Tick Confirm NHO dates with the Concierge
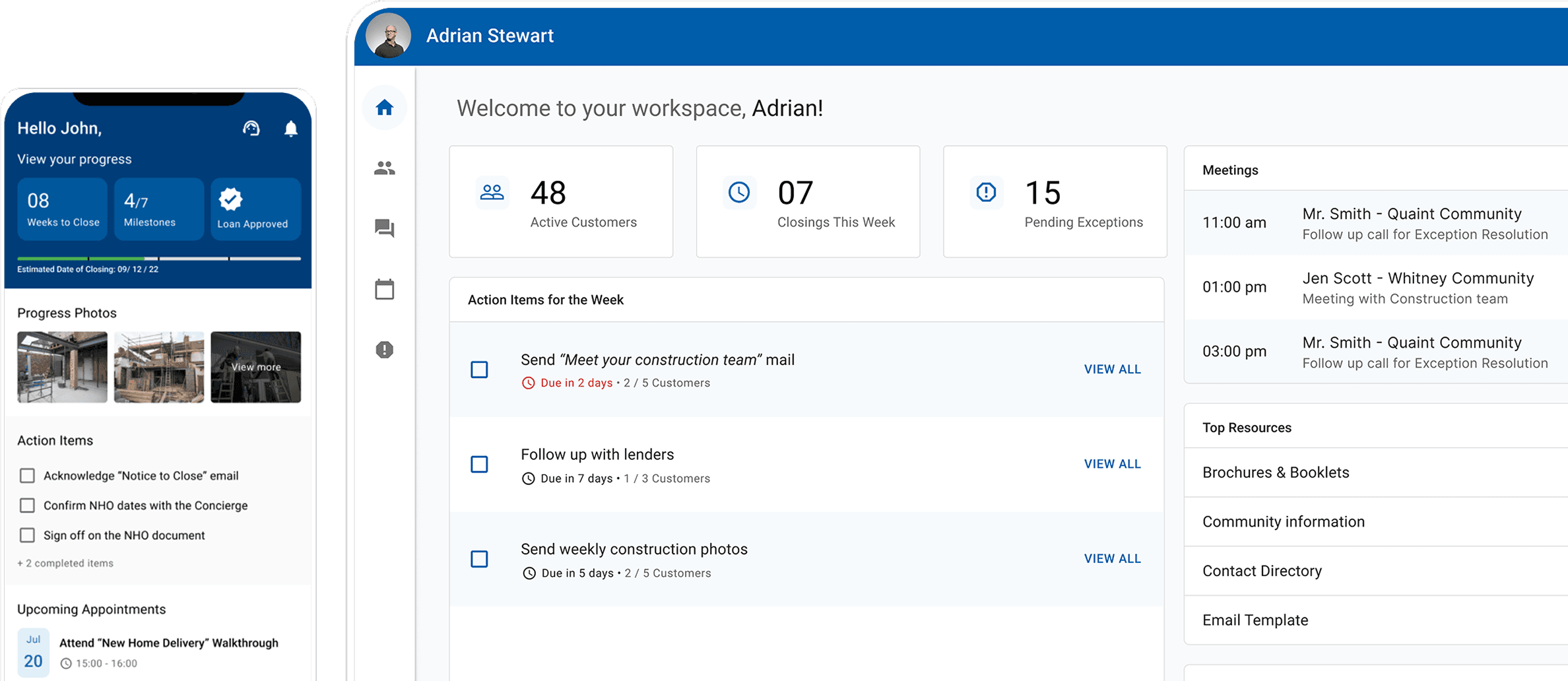This screenshot has width=1568, height=681. pyautogui.click(x=27, y=505)
